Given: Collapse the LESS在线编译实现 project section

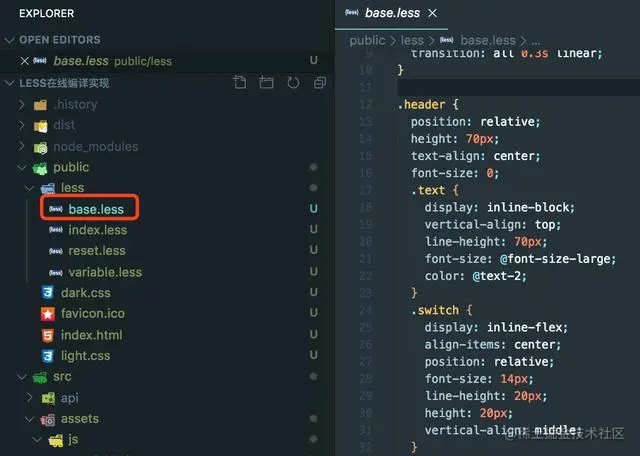Looking at the screenshot, I should [x=9, y=83].
